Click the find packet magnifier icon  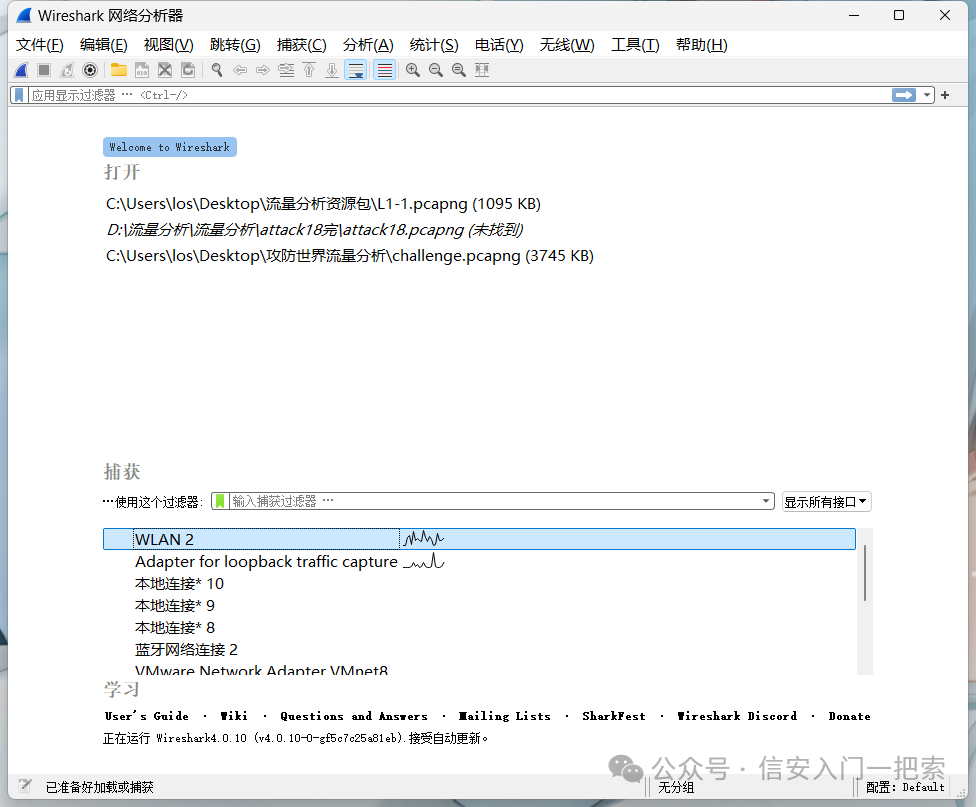[x=217, y=70]
